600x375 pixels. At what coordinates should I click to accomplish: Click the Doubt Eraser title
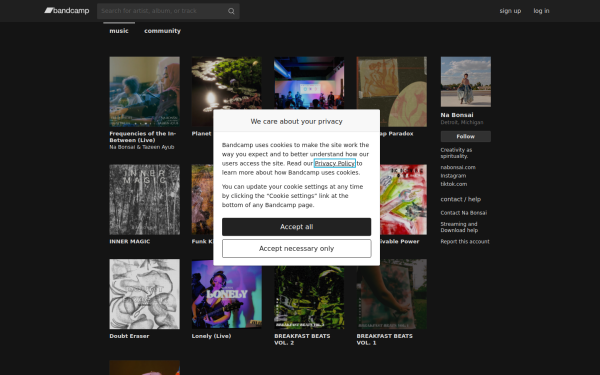(x=129, y=336)
